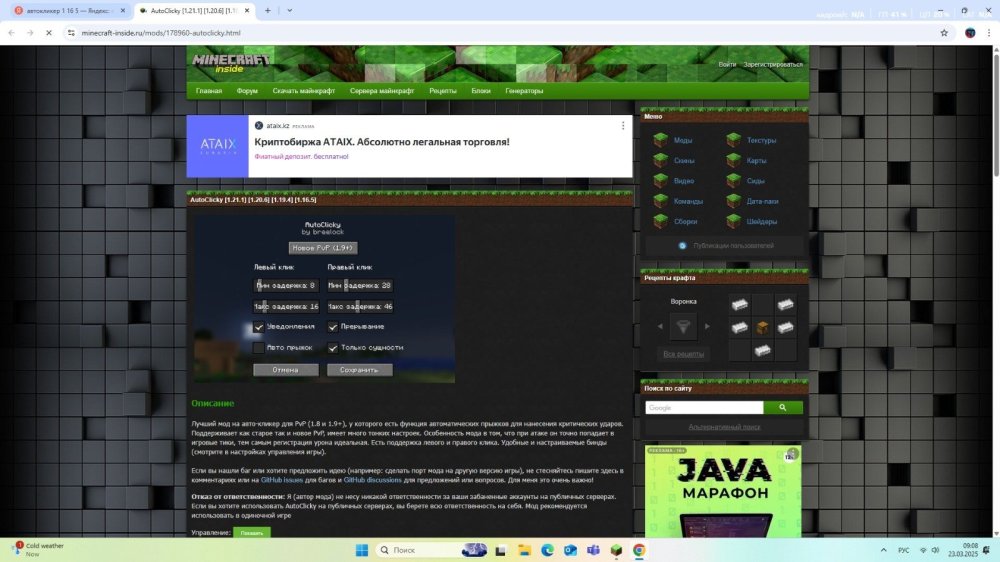Go back to the previous page
This screenshot has height=562, width=1000.
pyautogui.click(x=11, y=33)
